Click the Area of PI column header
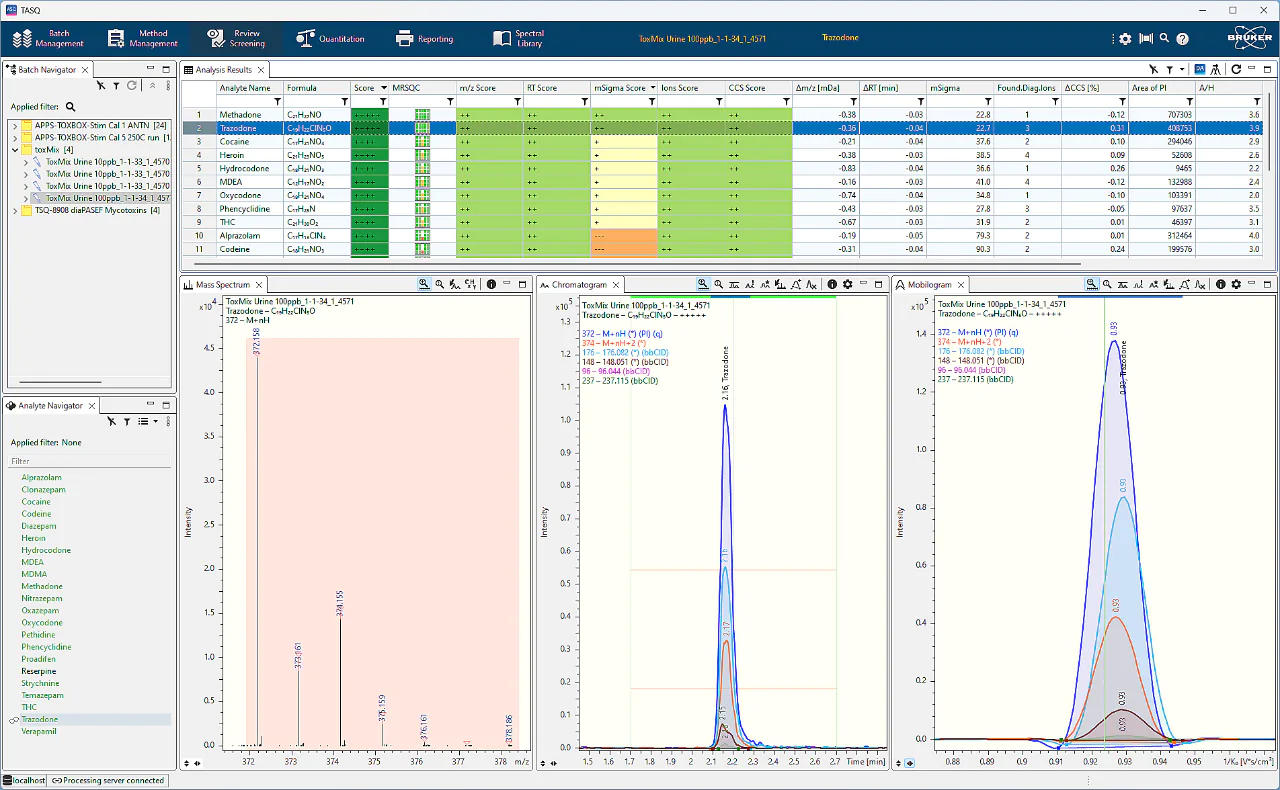The height and width of the screenshot is (790, 1280). click(x=1162, y=88)
